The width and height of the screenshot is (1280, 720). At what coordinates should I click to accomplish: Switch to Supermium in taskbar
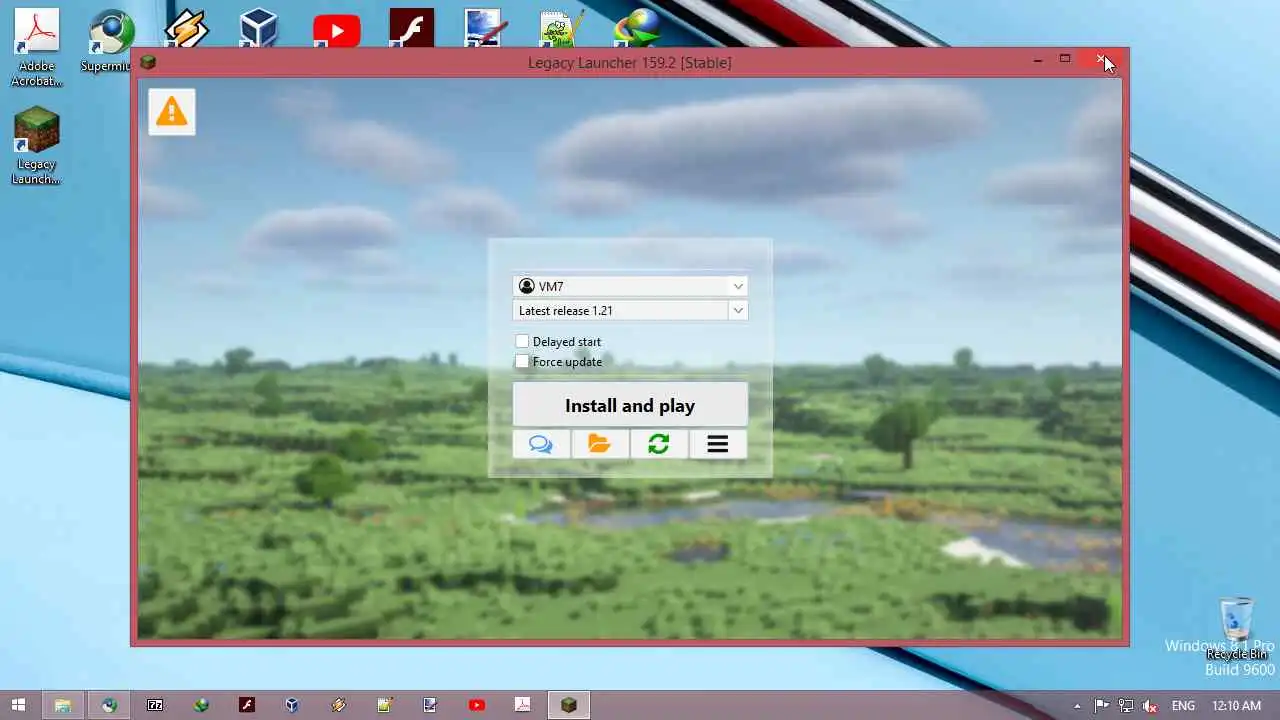109,705
